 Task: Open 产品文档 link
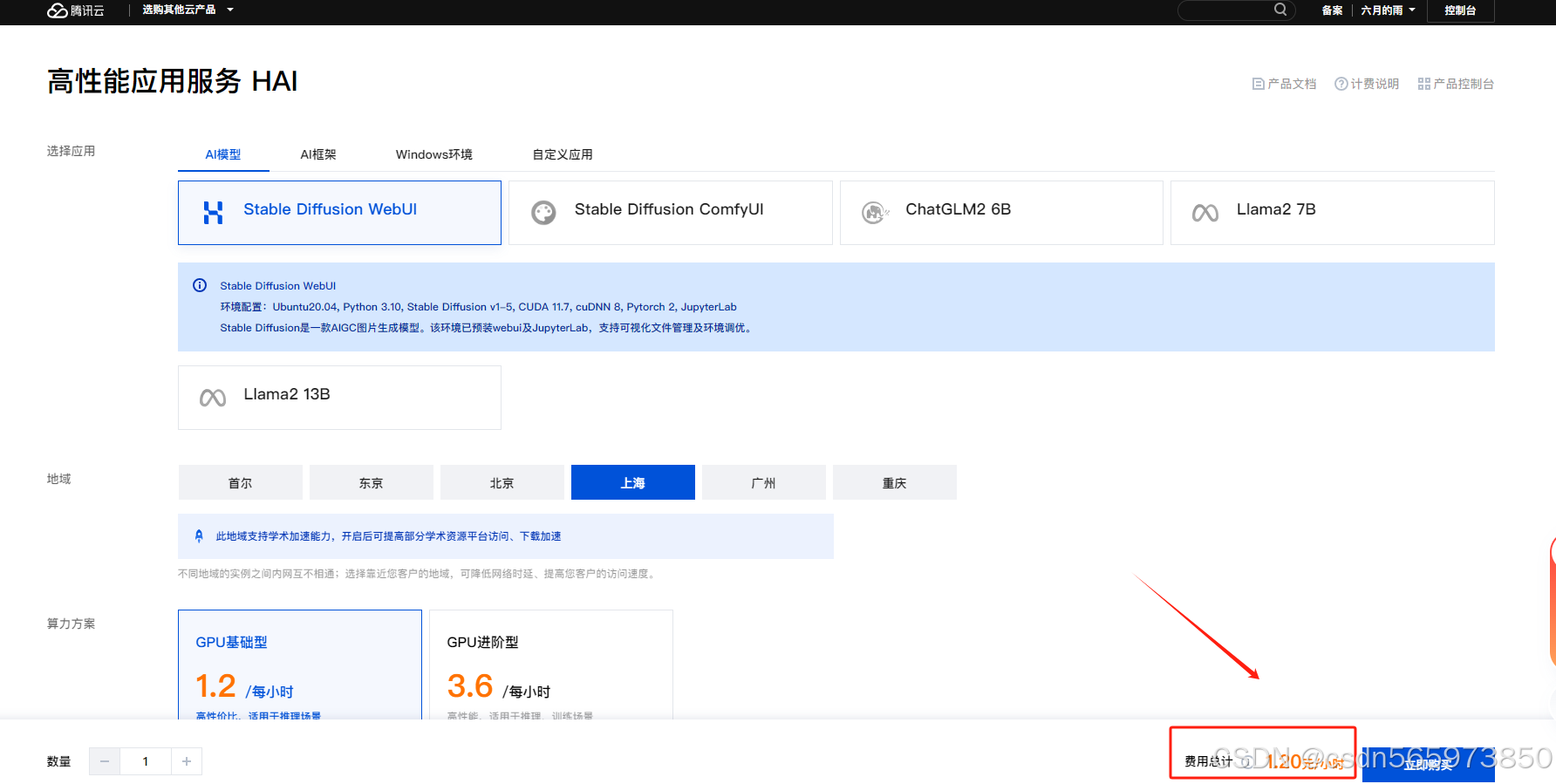pyautogui.click(x=1284, y=84)
